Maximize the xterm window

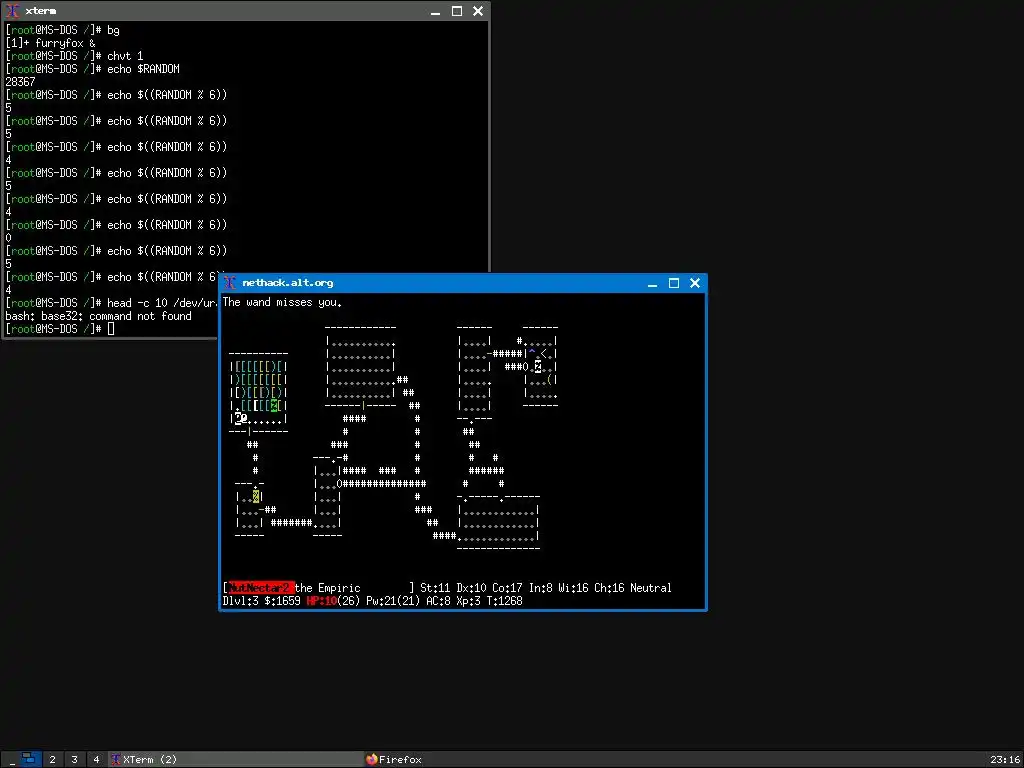pyautogui.click(x=457, y=11)
